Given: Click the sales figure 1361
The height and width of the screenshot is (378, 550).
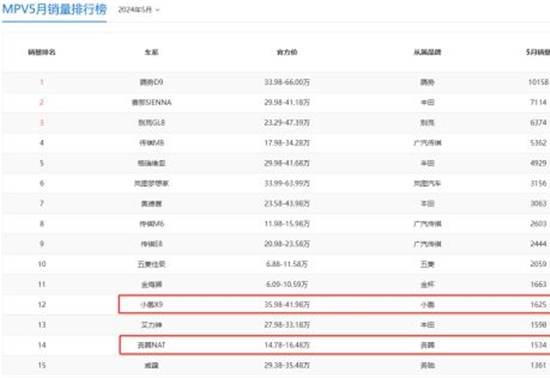Looking at the screenshot, I should click(x=538, y=365).
